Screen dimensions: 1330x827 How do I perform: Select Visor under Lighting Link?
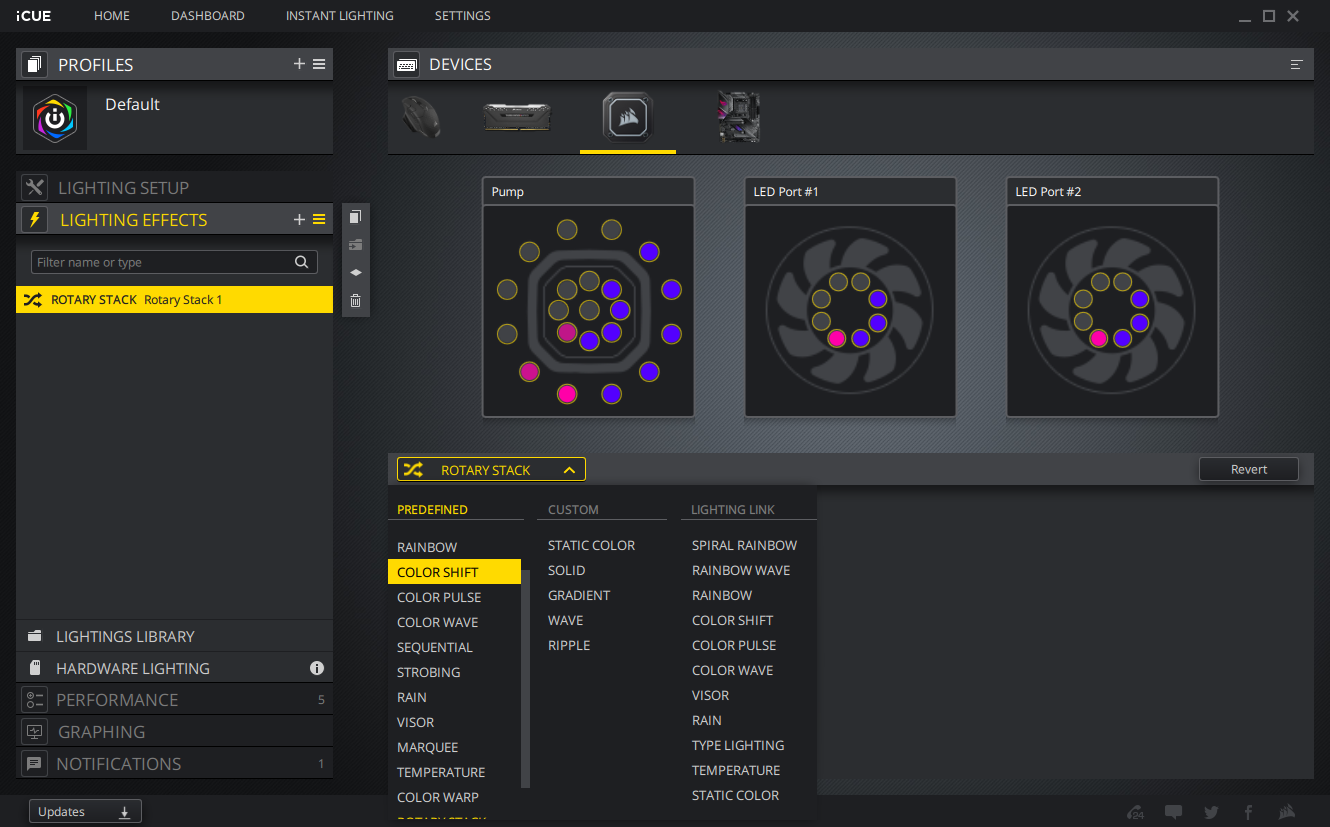pos(711,695)
